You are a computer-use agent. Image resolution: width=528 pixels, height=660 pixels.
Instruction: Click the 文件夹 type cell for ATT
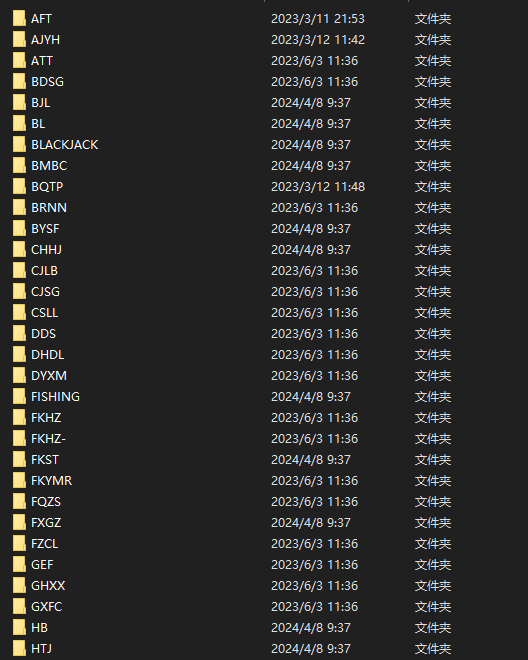(x=433, y=61)
